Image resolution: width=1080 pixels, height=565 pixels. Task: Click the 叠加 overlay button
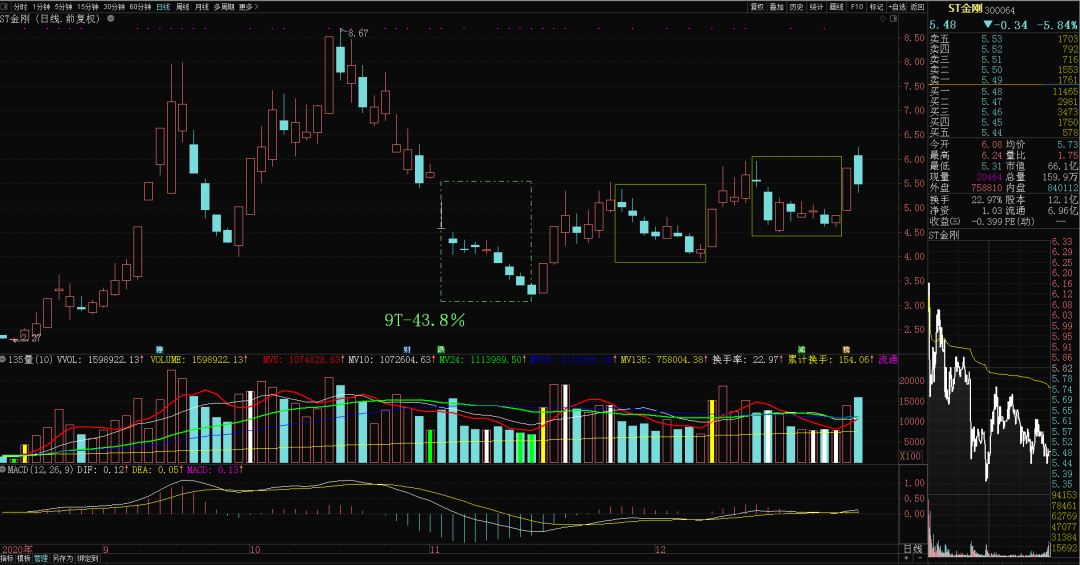tap(777, 7)
